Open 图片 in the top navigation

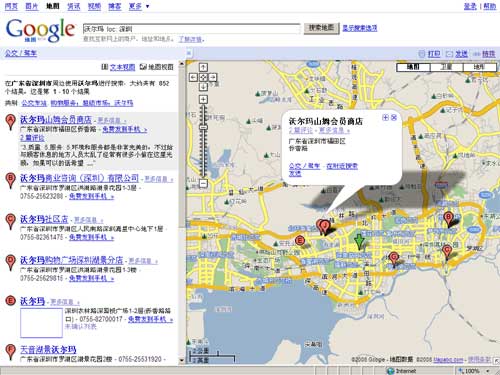click(32, 6)
